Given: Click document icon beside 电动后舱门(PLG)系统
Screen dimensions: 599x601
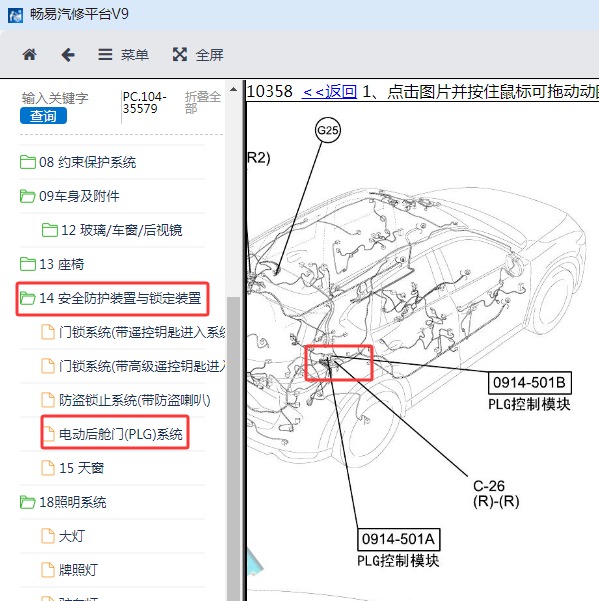Looking at the screenshot, I should pos(48,434).
